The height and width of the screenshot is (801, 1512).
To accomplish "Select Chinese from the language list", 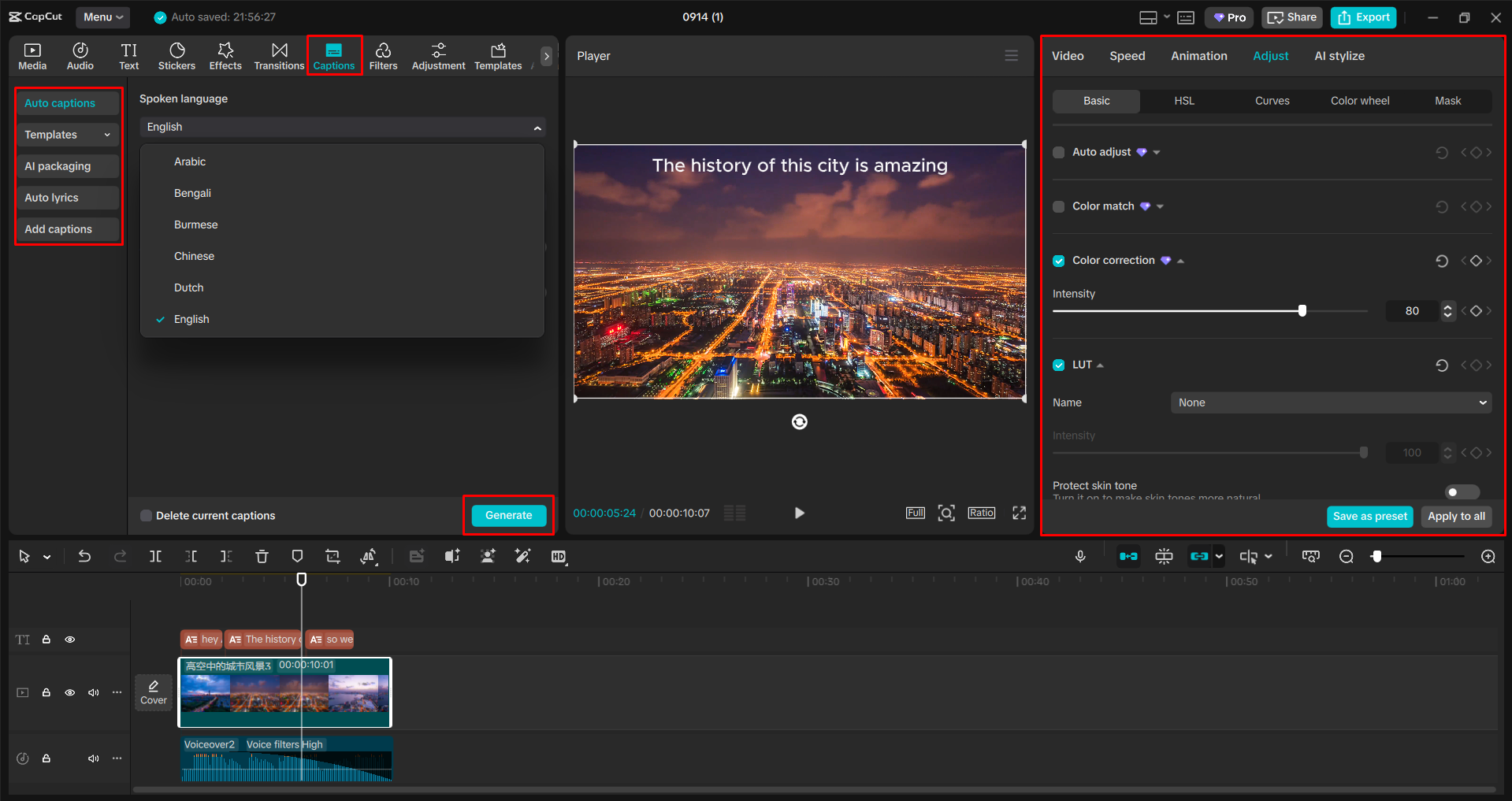I will [x=194, y=255].
